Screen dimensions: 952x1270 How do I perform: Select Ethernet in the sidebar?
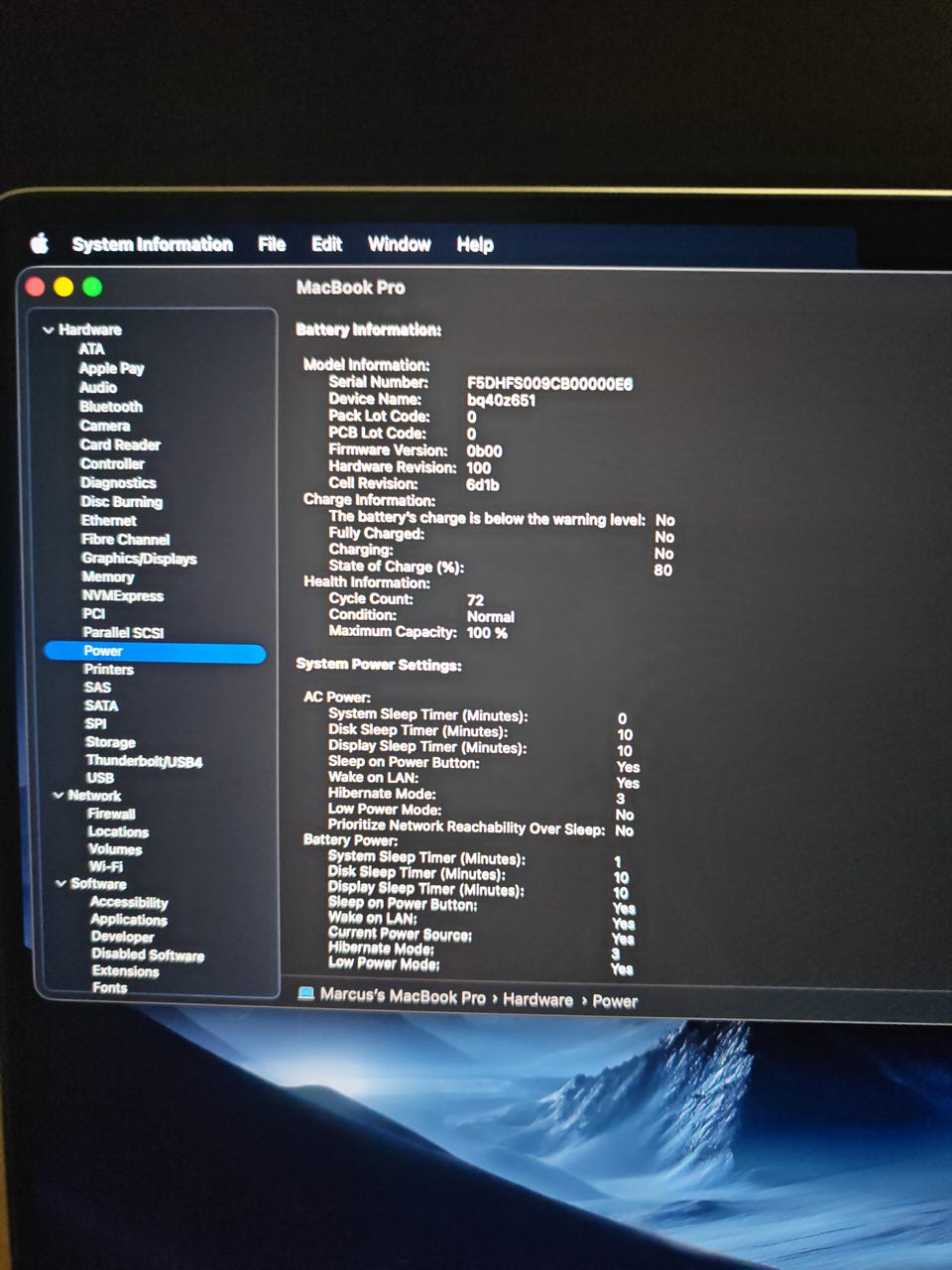[109, 520]
